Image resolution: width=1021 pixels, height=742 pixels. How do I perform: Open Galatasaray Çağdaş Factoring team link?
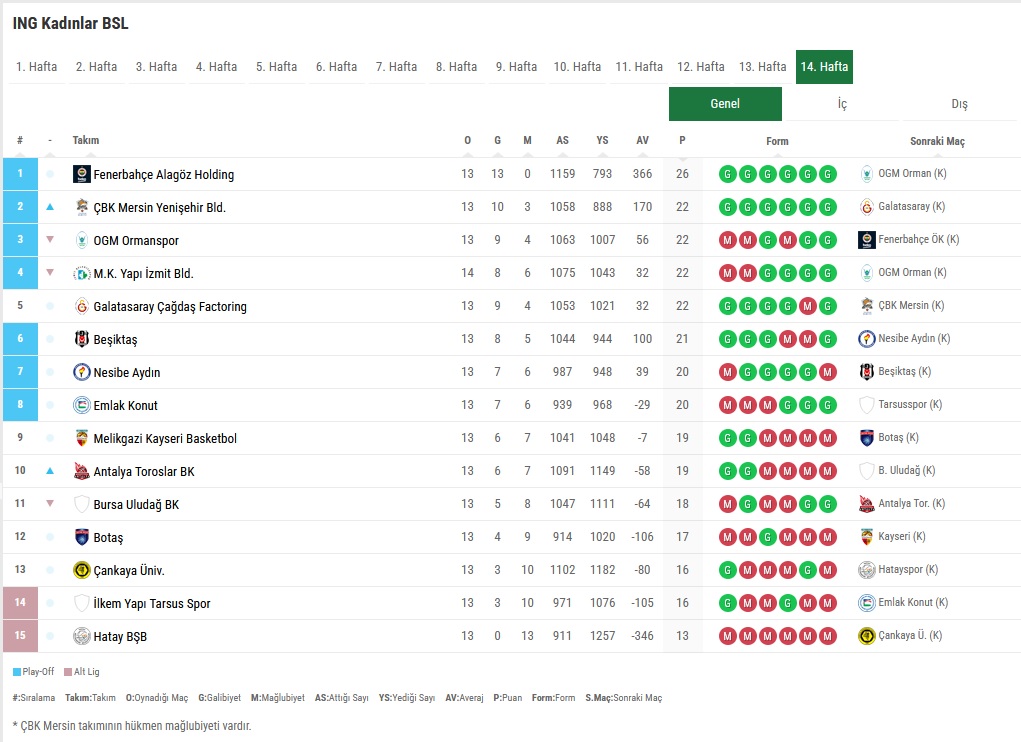[x=170, y=307]
